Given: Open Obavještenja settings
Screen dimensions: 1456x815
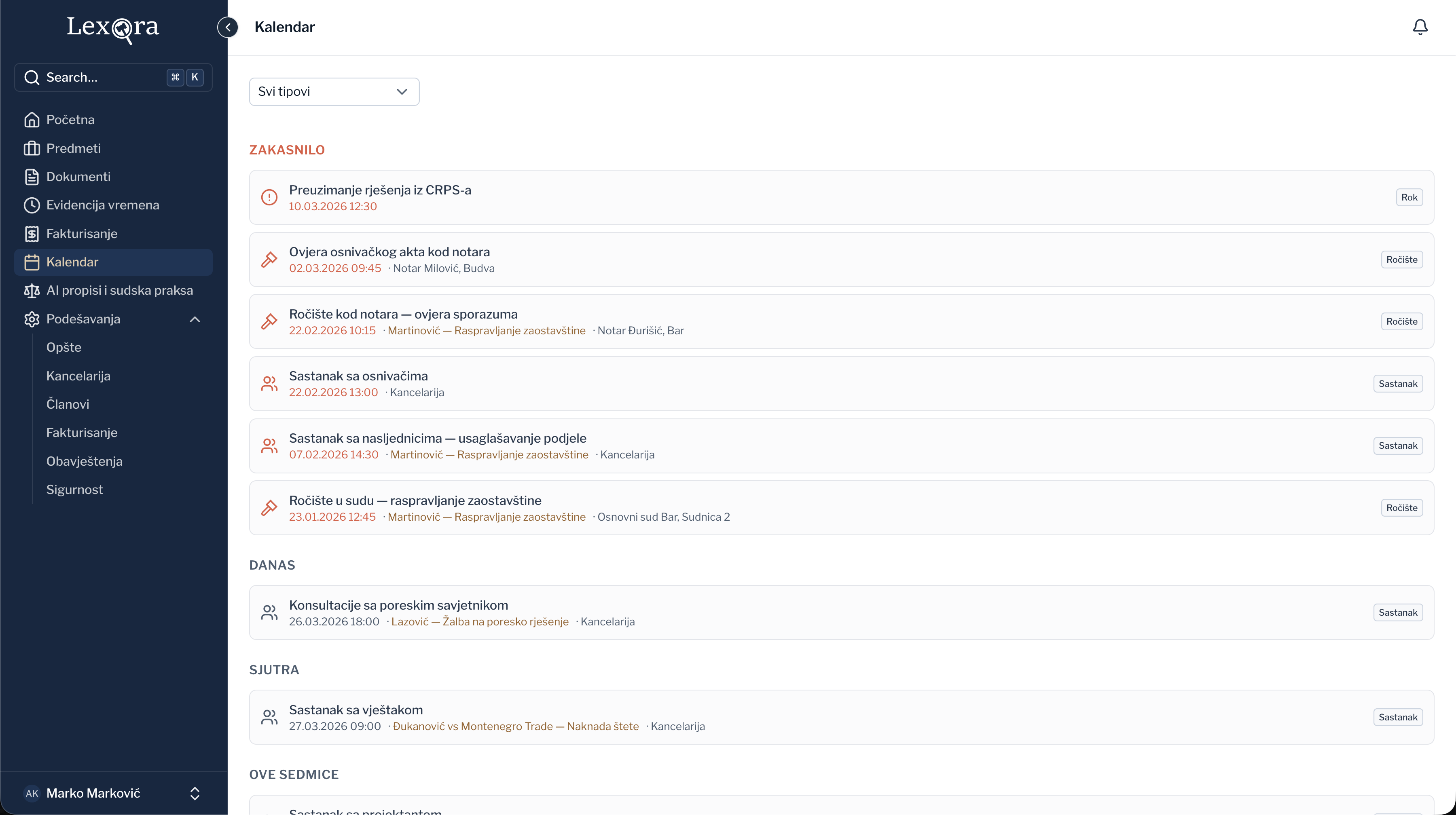Looking at the screenshot, I should 84,461.
